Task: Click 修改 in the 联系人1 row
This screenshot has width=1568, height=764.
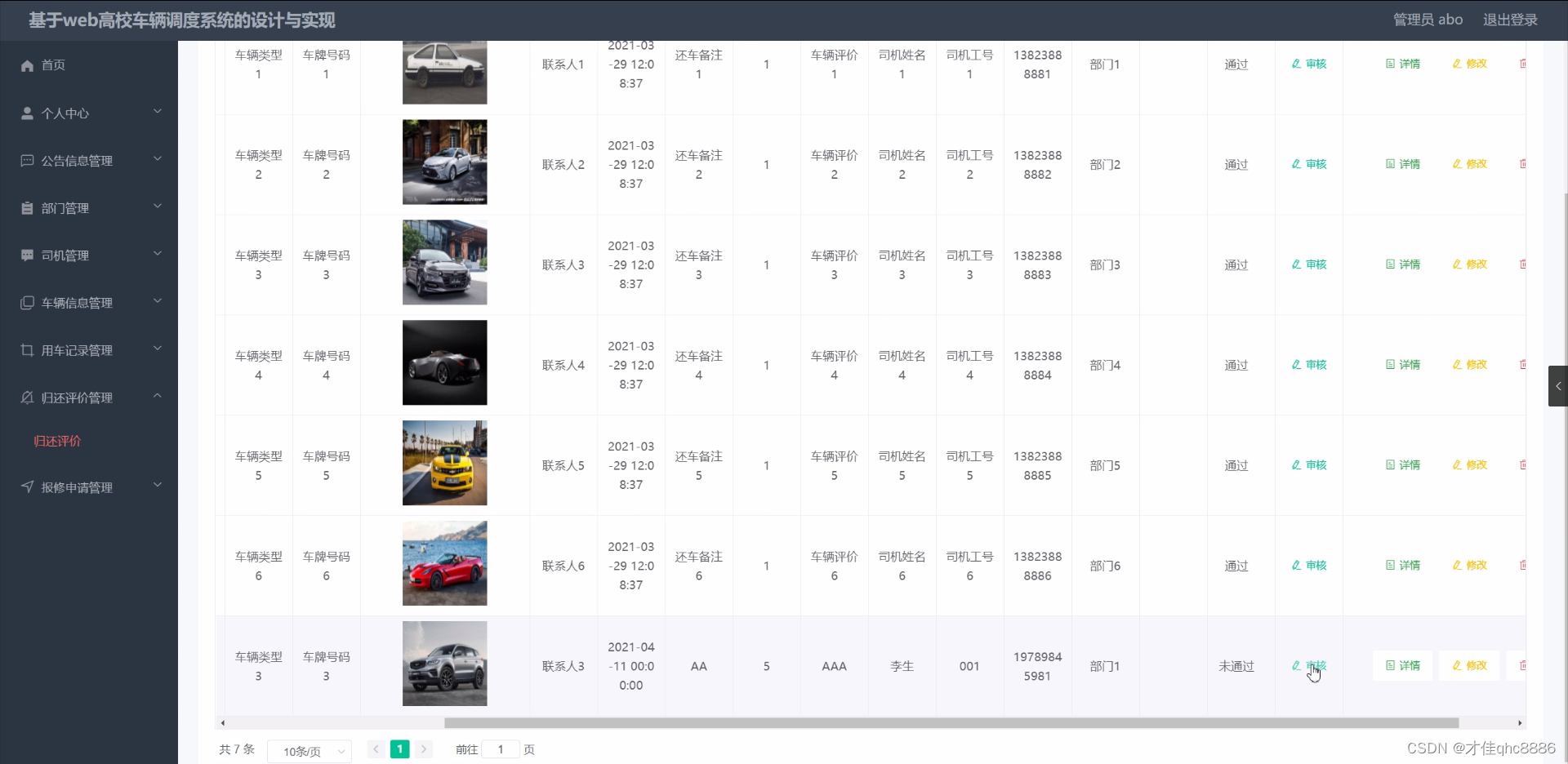Action: pyautogui.click(x=1470, y=64)
